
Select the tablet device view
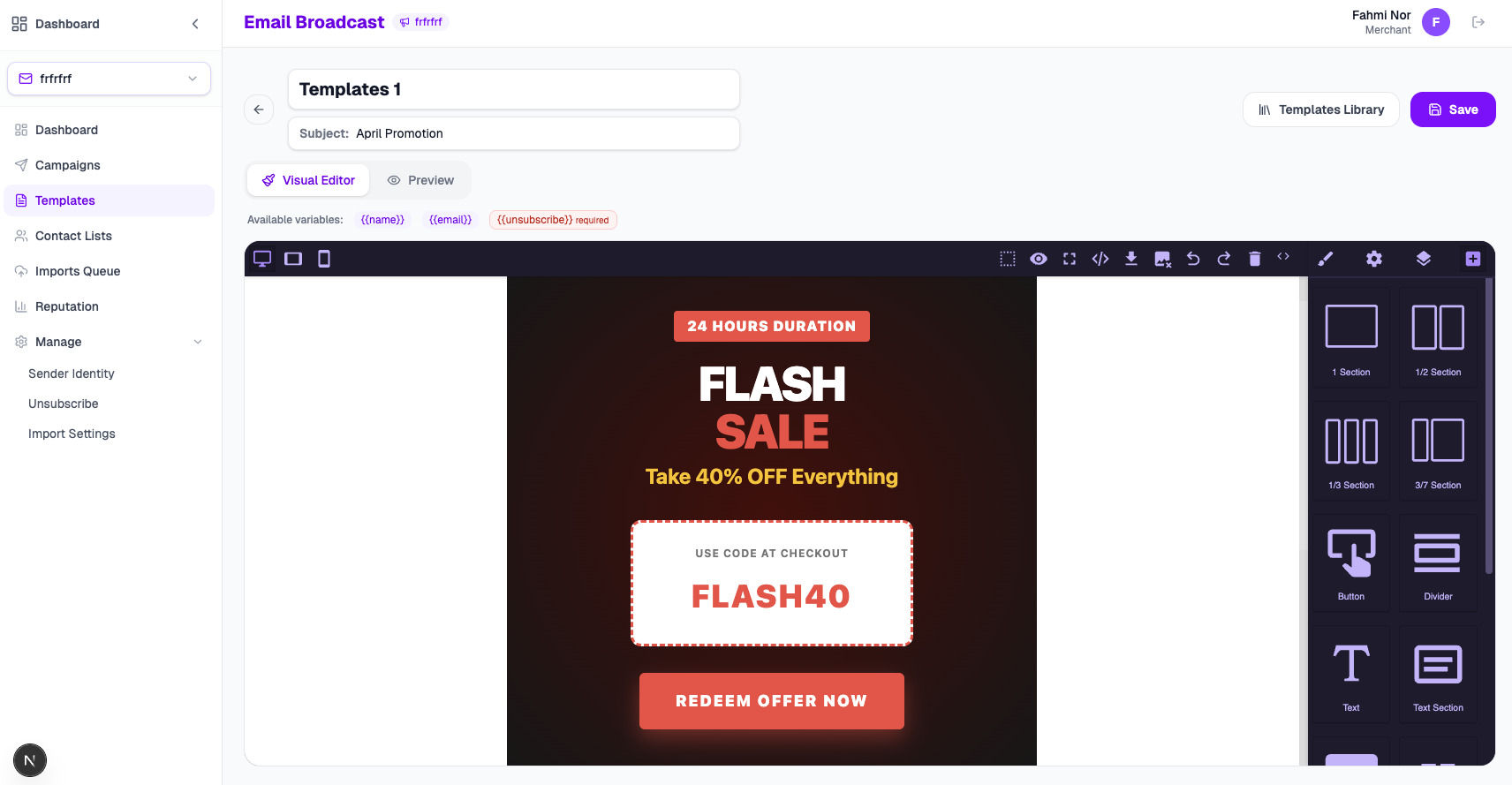pos(292,258)
